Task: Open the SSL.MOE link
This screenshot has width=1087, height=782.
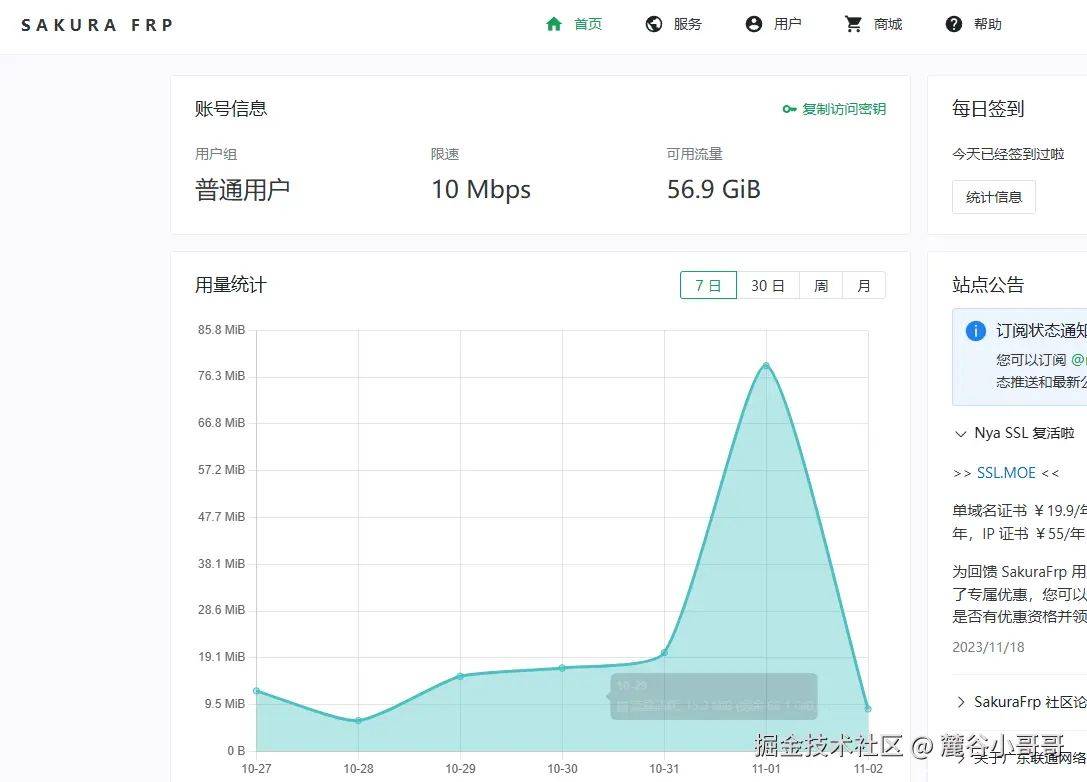Action: pyautogui.click(x=1004, y=472)
